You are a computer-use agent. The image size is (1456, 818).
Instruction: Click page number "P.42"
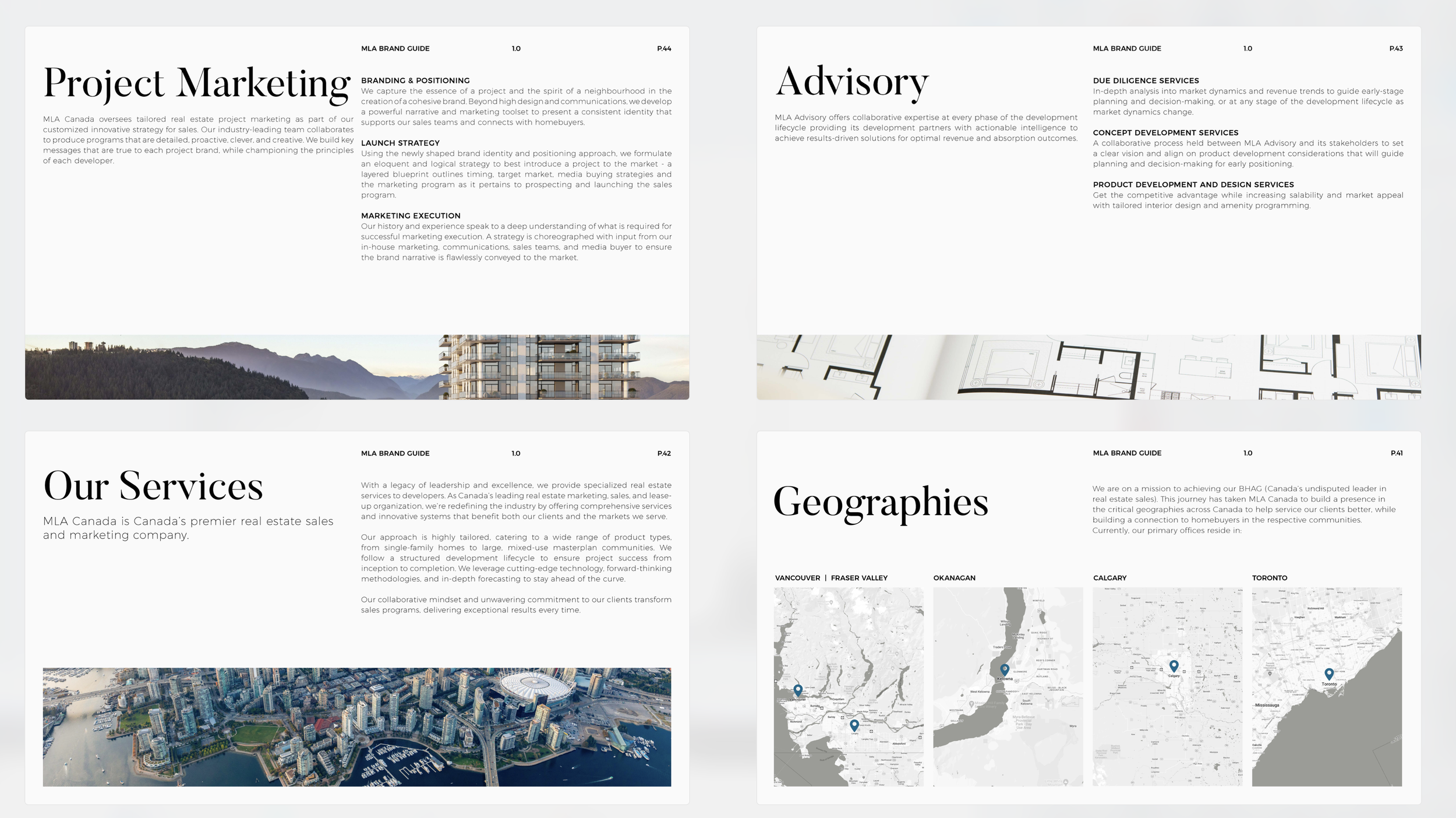664,453
